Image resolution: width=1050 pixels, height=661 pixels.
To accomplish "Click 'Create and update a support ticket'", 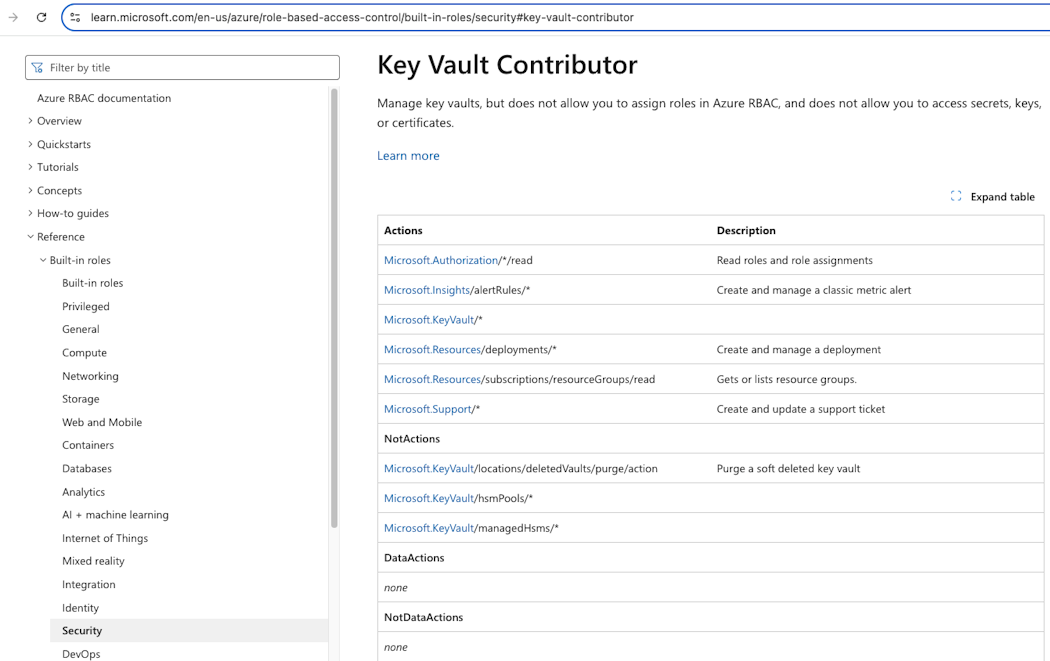I will 800,409.
